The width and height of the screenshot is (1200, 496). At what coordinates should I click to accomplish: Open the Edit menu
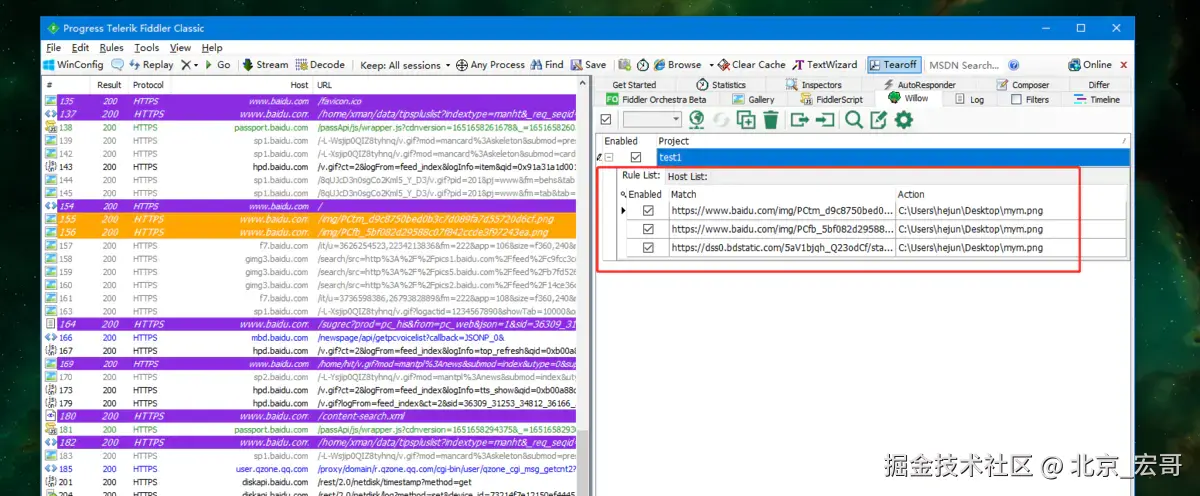pyautogui.click(x=80, y=47)
